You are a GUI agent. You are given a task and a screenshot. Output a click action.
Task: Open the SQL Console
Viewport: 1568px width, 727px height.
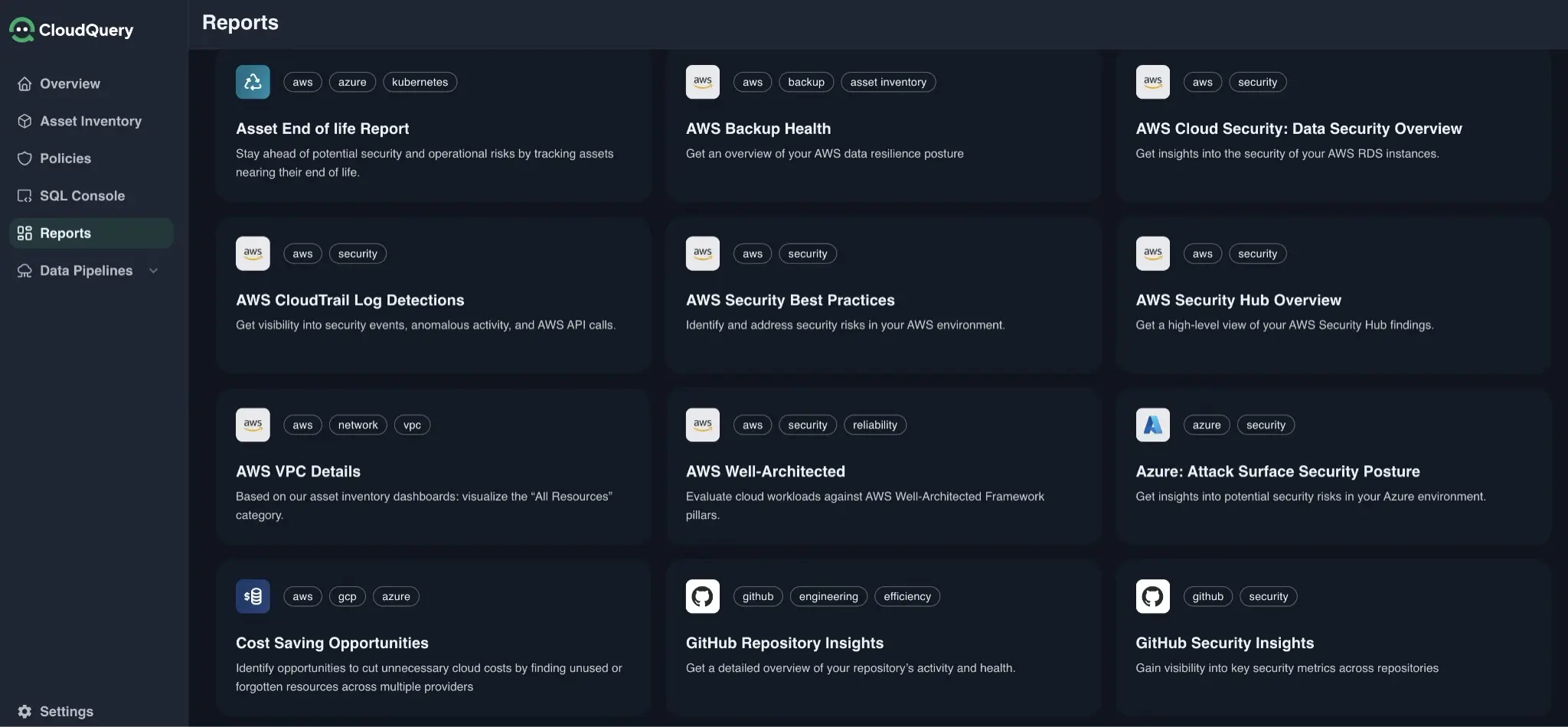pyautogui.click(x=91, y=196)
